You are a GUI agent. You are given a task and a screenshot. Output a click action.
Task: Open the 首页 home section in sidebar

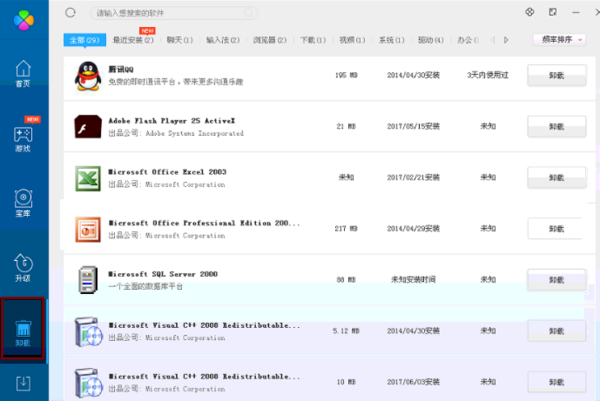point(23,74)
